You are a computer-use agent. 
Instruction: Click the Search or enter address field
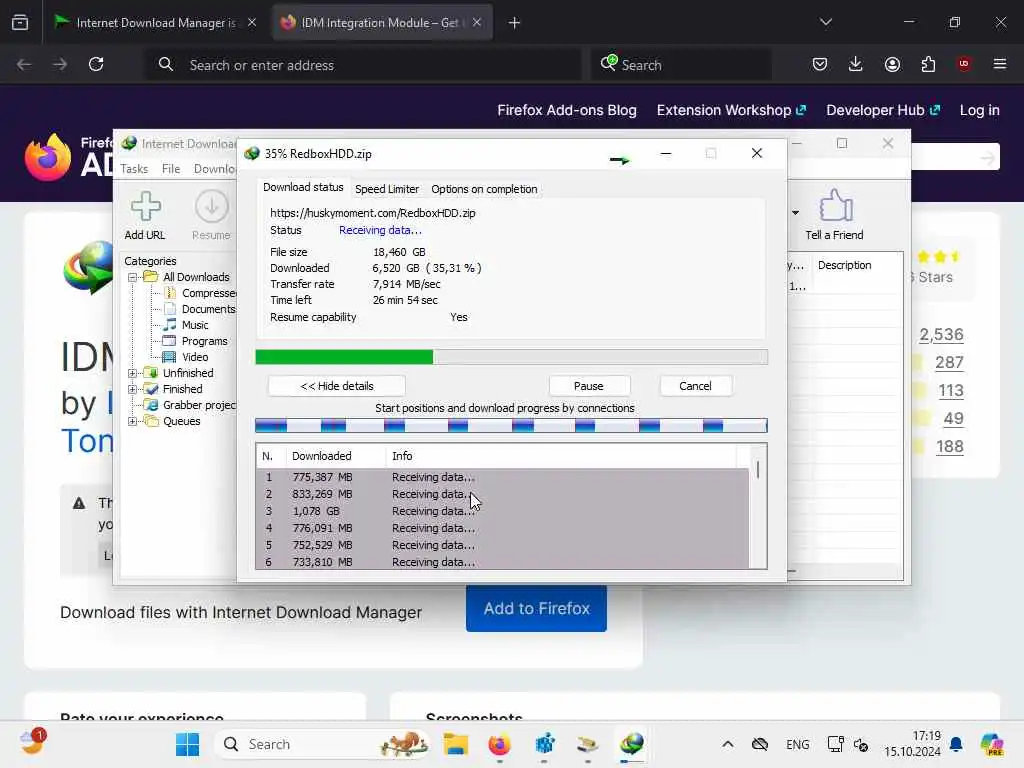point(364,65)
